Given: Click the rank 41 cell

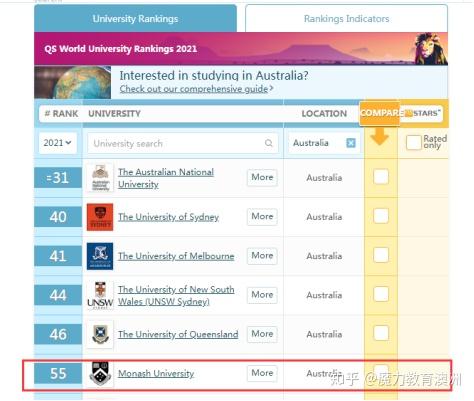Looking at the screenshot, I should [x=58, y=256].
